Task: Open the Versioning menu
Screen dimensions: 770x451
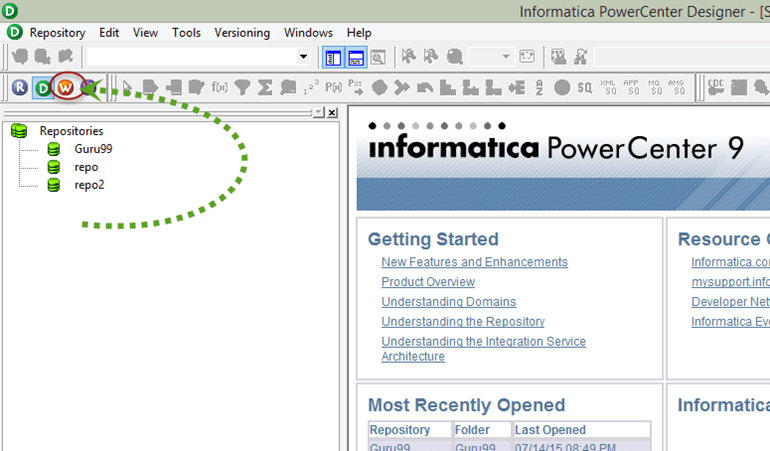Action: tap(242, 32)
